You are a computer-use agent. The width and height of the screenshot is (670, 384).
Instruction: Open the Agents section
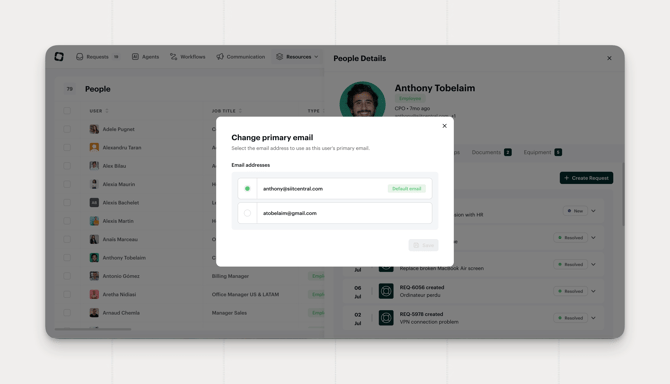coord(145,57)
